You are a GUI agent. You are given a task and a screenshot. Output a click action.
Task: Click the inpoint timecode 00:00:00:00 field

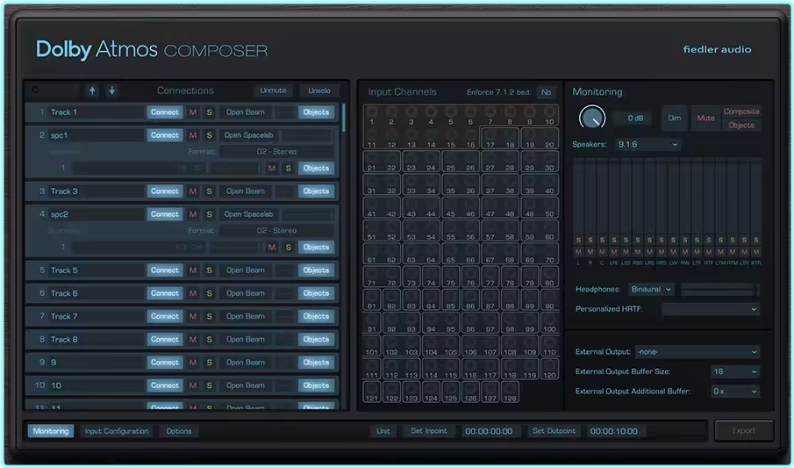coord(489,431)
